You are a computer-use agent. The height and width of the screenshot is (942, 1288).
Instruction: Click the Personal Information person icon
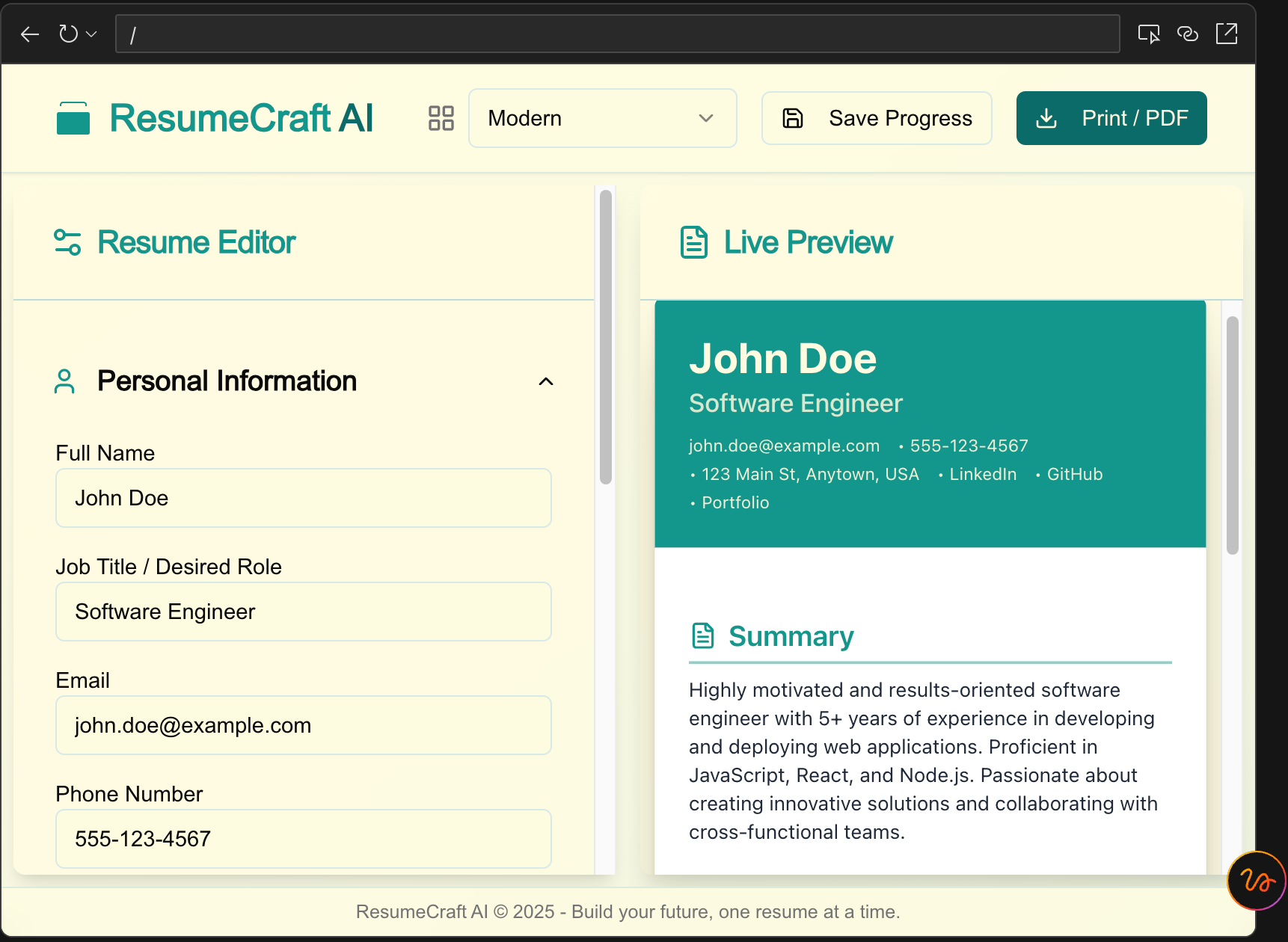click(x=65, y=381)
